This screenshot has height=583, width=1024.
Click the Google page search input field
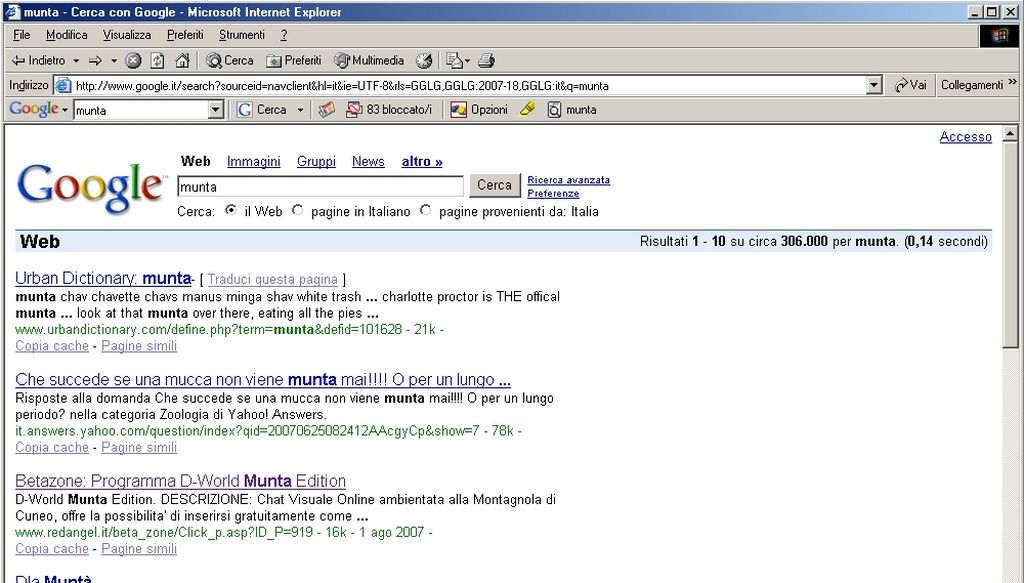(x=320, y=186)
